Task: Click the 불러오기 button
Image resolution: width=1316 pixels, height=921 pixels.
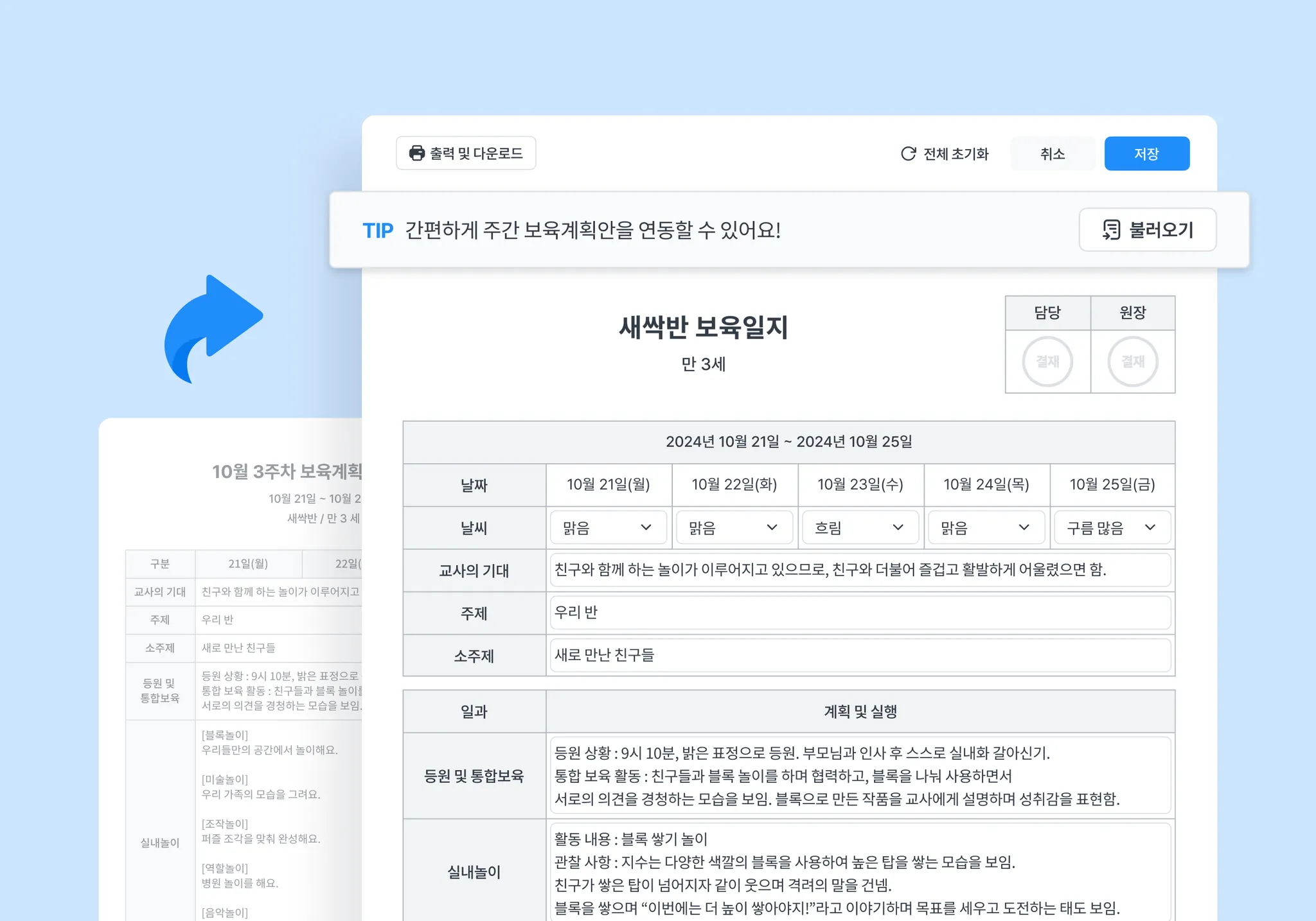Action: pos(1147,229)
